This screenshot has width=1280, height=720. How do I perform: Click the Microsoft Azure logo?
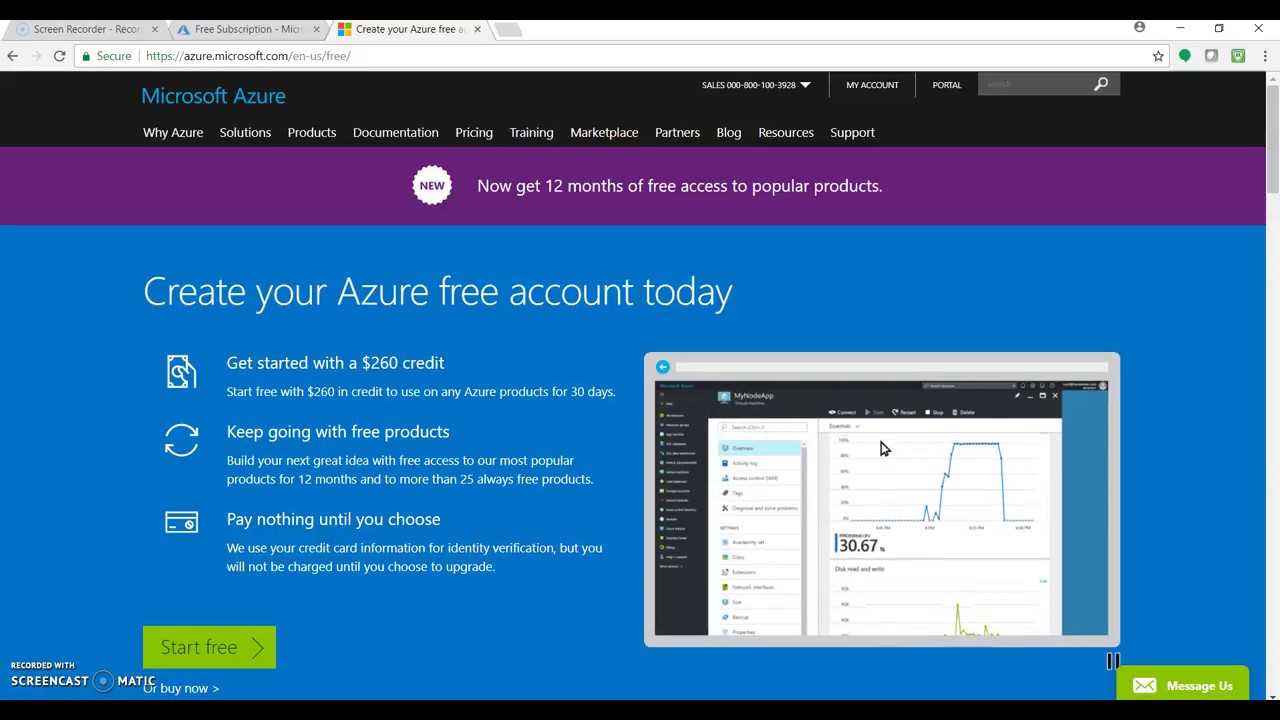tap(213, 96)
